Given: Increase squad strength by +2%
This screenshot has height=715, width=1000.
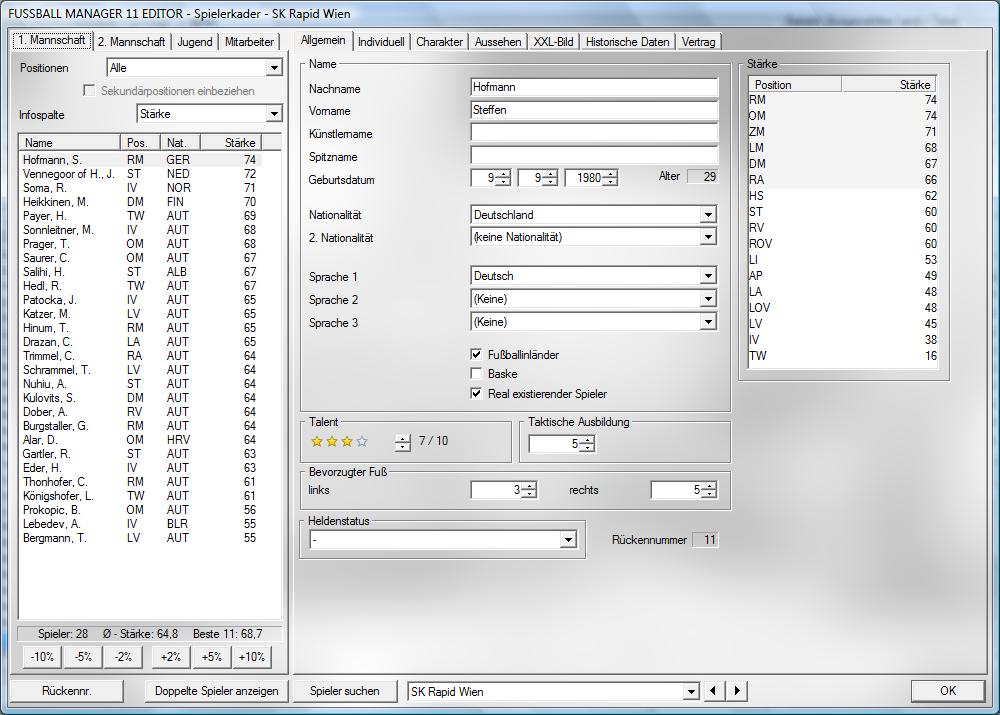Looking at the screenshot, I should pyautogui.click(x=171, y=656).
